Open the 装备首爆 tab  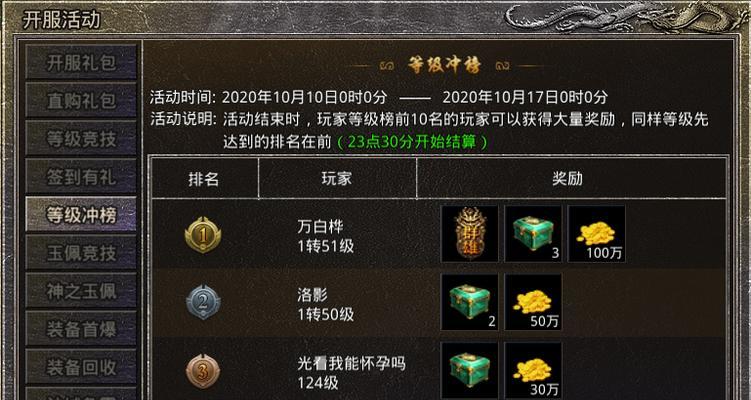coord(81,329)
